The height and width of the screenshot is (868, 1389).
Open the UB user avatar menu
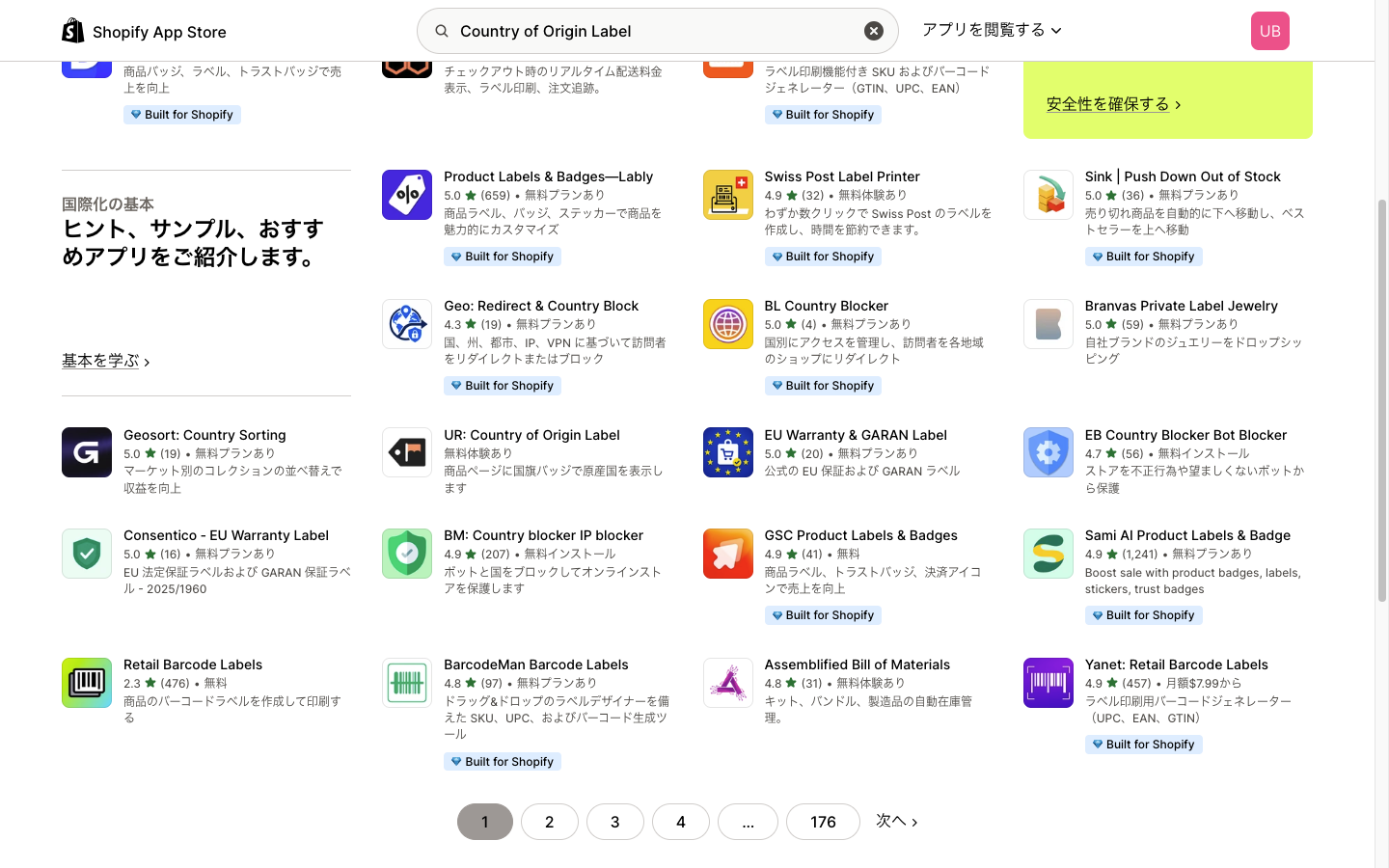pos(1269,31)
